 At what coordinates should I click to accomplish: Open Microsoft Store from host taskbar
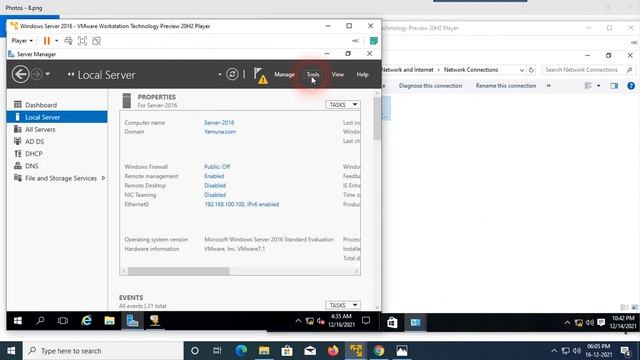tap(287, 351)
